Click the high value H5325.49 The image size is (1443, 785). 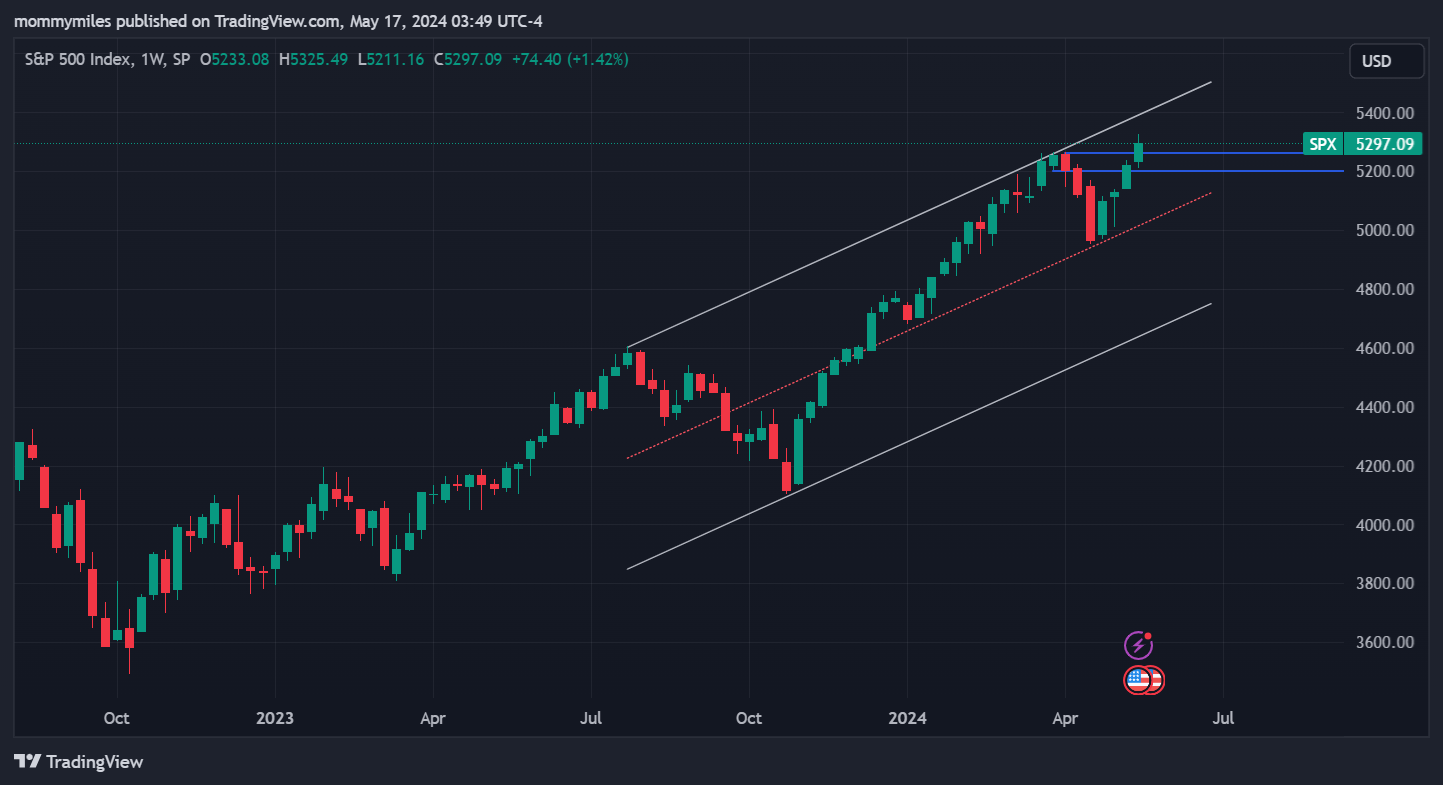click(314, 59)
